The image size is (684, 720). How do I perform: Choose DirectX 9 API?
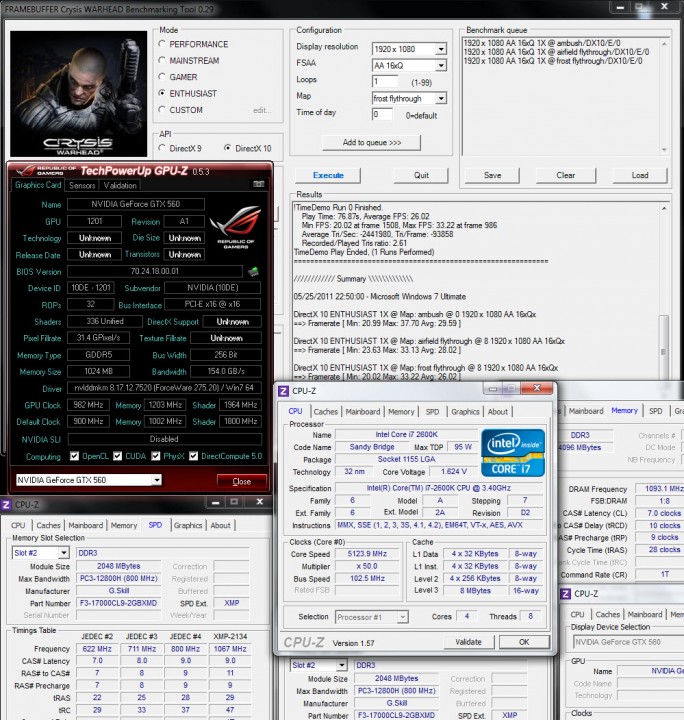point(162,148)
